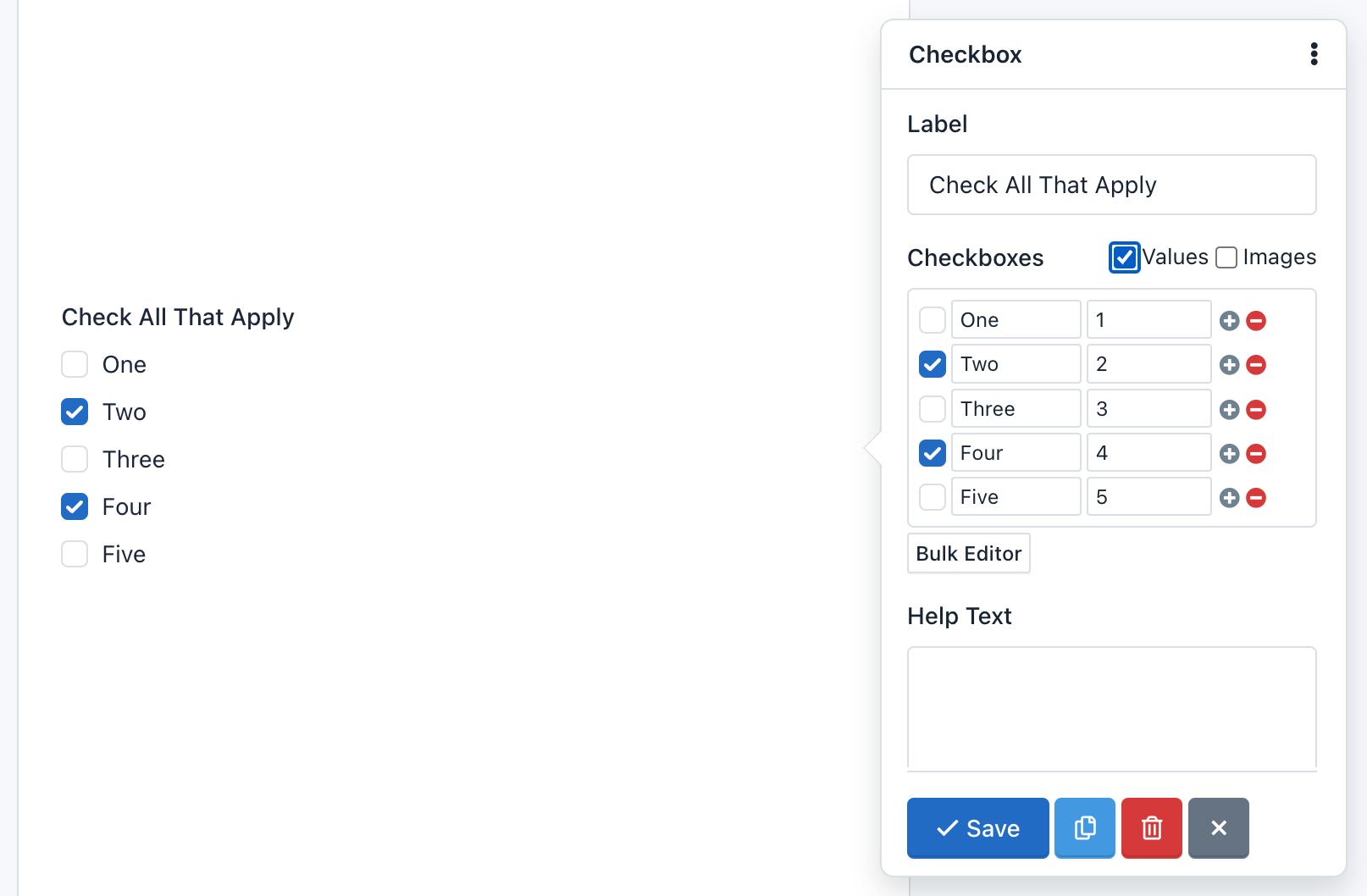Disable the Values display checkbox
This screenshot has height=896, width=1367.
point(1124,257)
